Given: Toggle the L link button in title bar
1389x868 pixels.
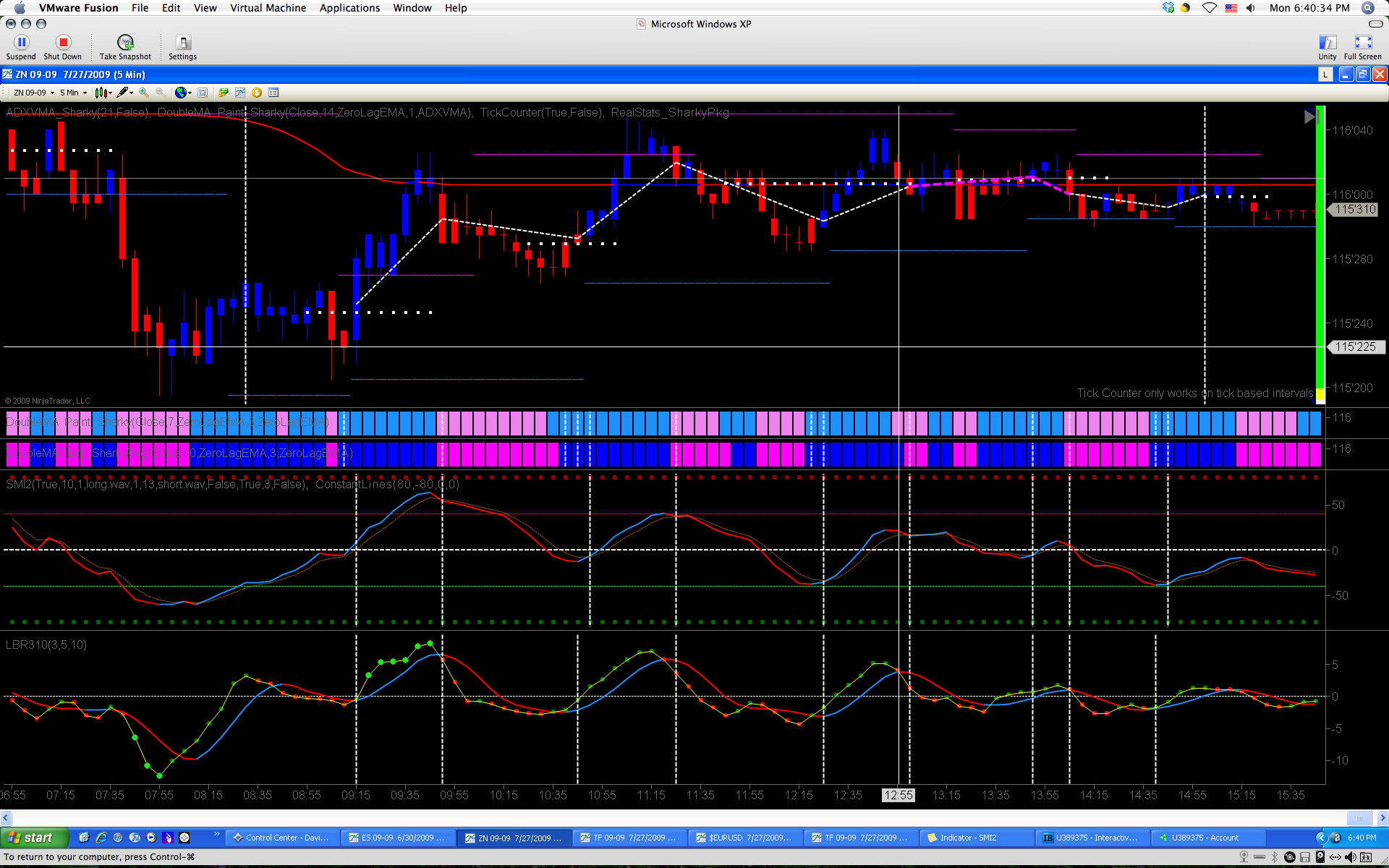Looking at the screenshot, I should (1325, 75).
